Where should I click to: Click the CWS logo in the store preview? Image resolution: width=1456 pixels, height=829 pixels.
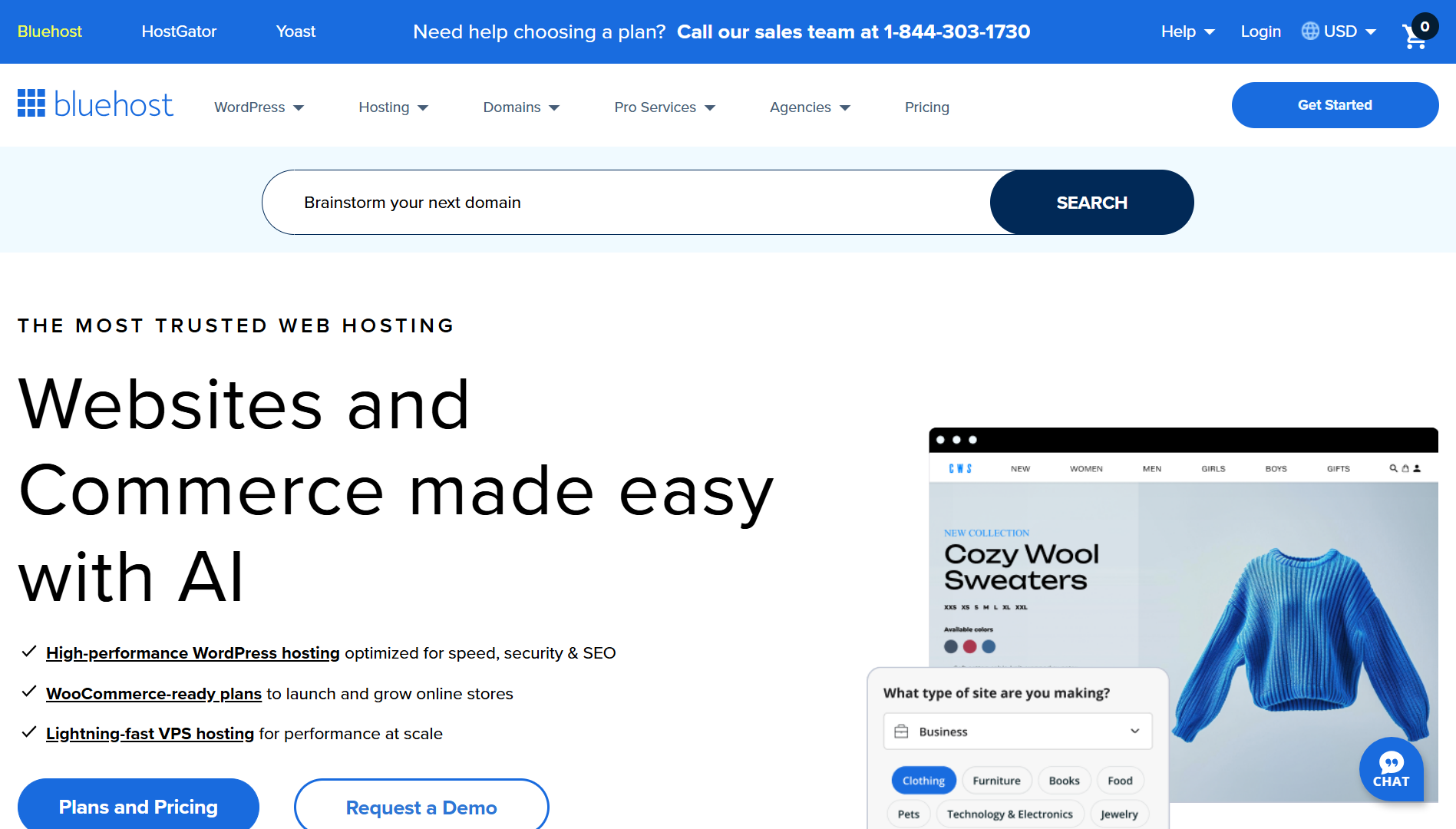coord(960,468)
